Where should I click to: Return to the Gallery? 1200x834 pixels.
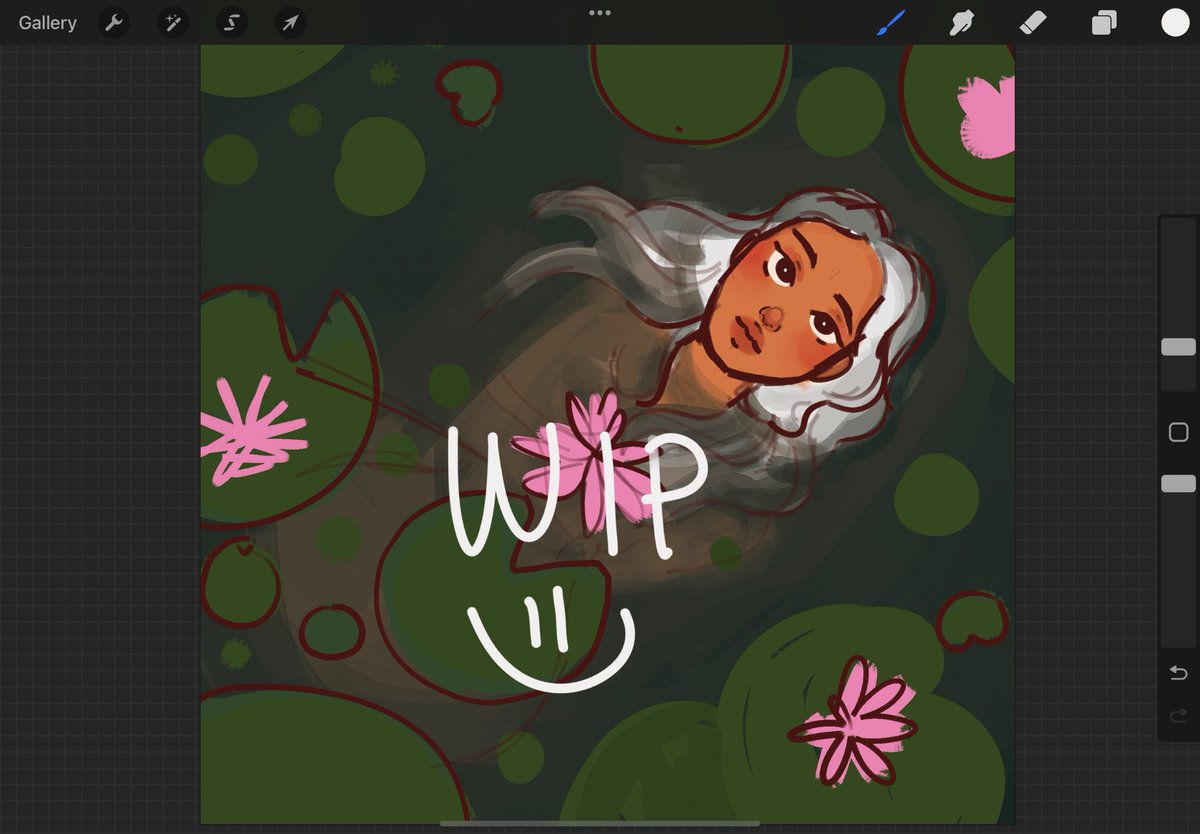(x=46, y=22)
